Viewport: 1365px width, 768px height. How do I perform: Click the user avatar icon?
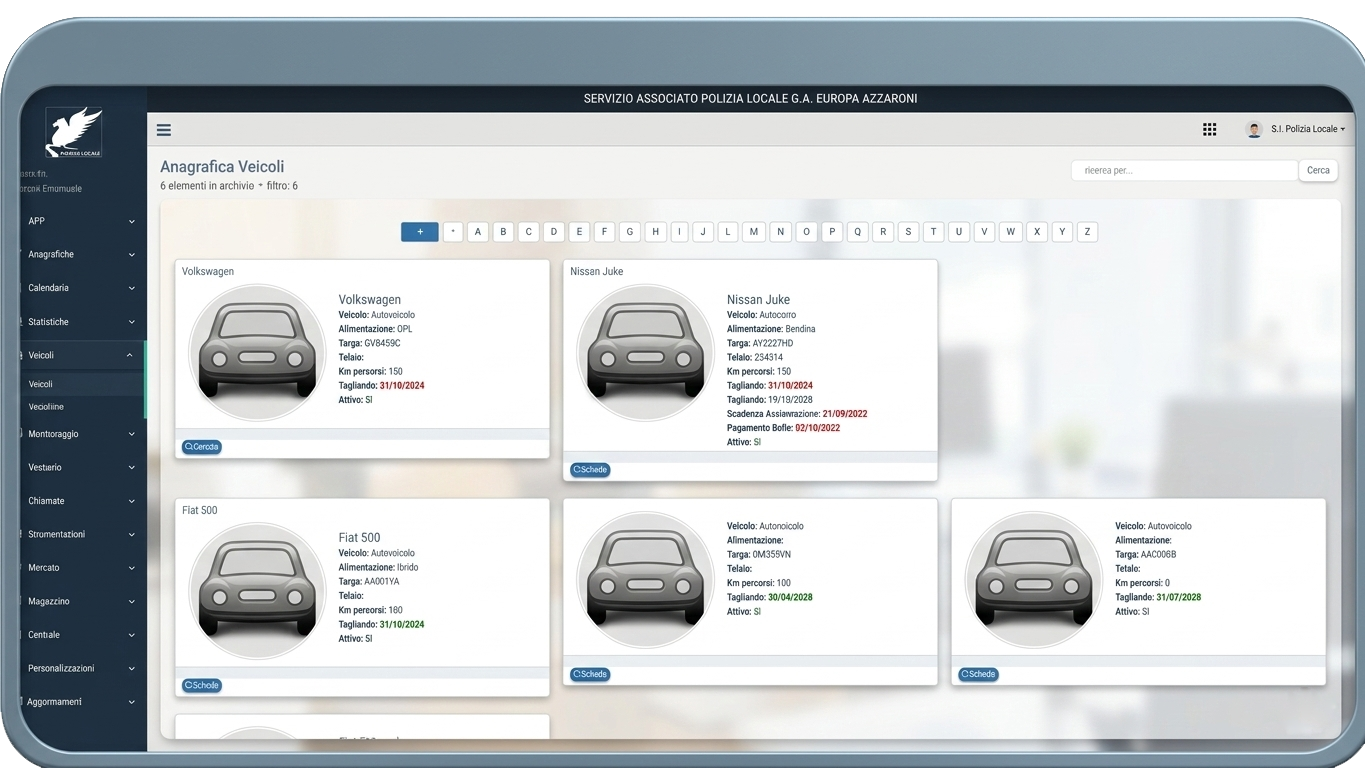[x=1254, y=129]
